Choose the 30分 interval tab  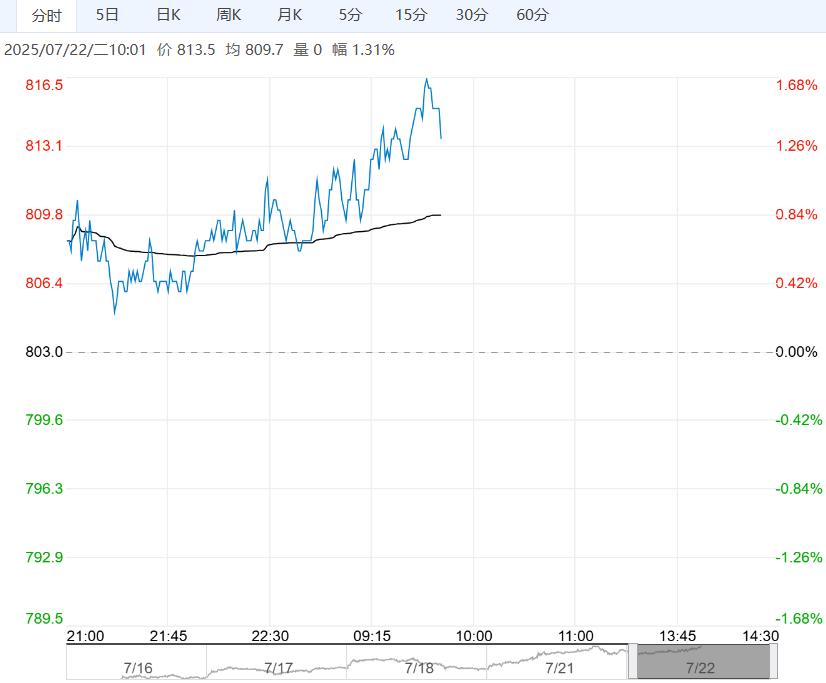[x=471, y=15]
